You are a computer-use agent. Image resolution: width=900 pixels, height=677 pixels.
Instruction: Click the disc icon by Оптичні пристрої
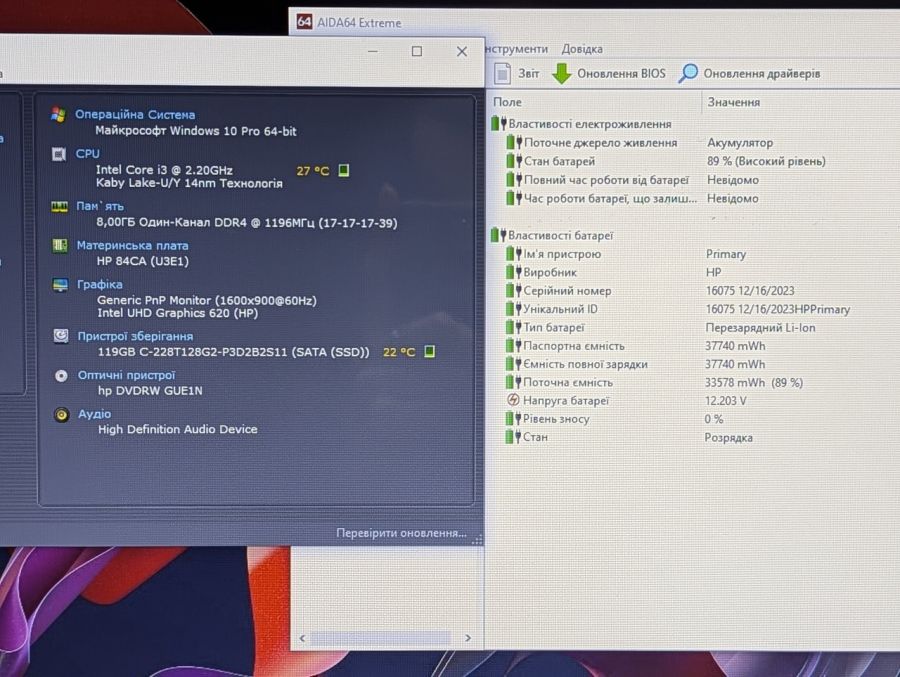click(61, 376)
